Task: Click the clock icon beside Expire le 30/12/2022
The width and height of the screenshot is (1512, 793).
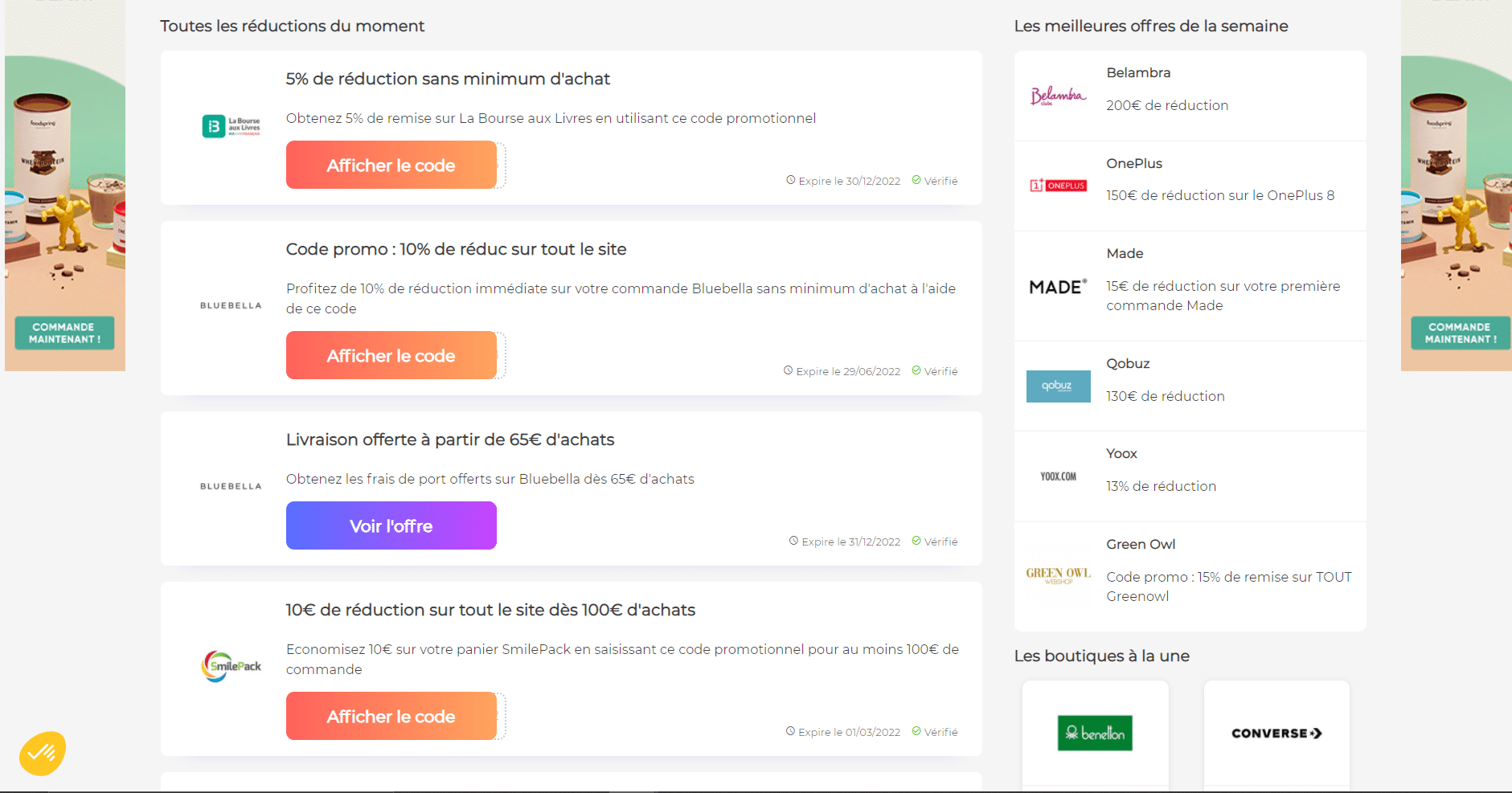Action: click(x=789, y=180)
